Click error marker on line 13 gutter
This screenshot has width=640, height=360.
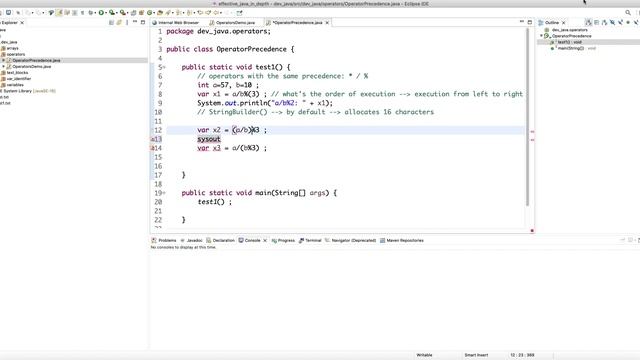click(x=153, y=139)
